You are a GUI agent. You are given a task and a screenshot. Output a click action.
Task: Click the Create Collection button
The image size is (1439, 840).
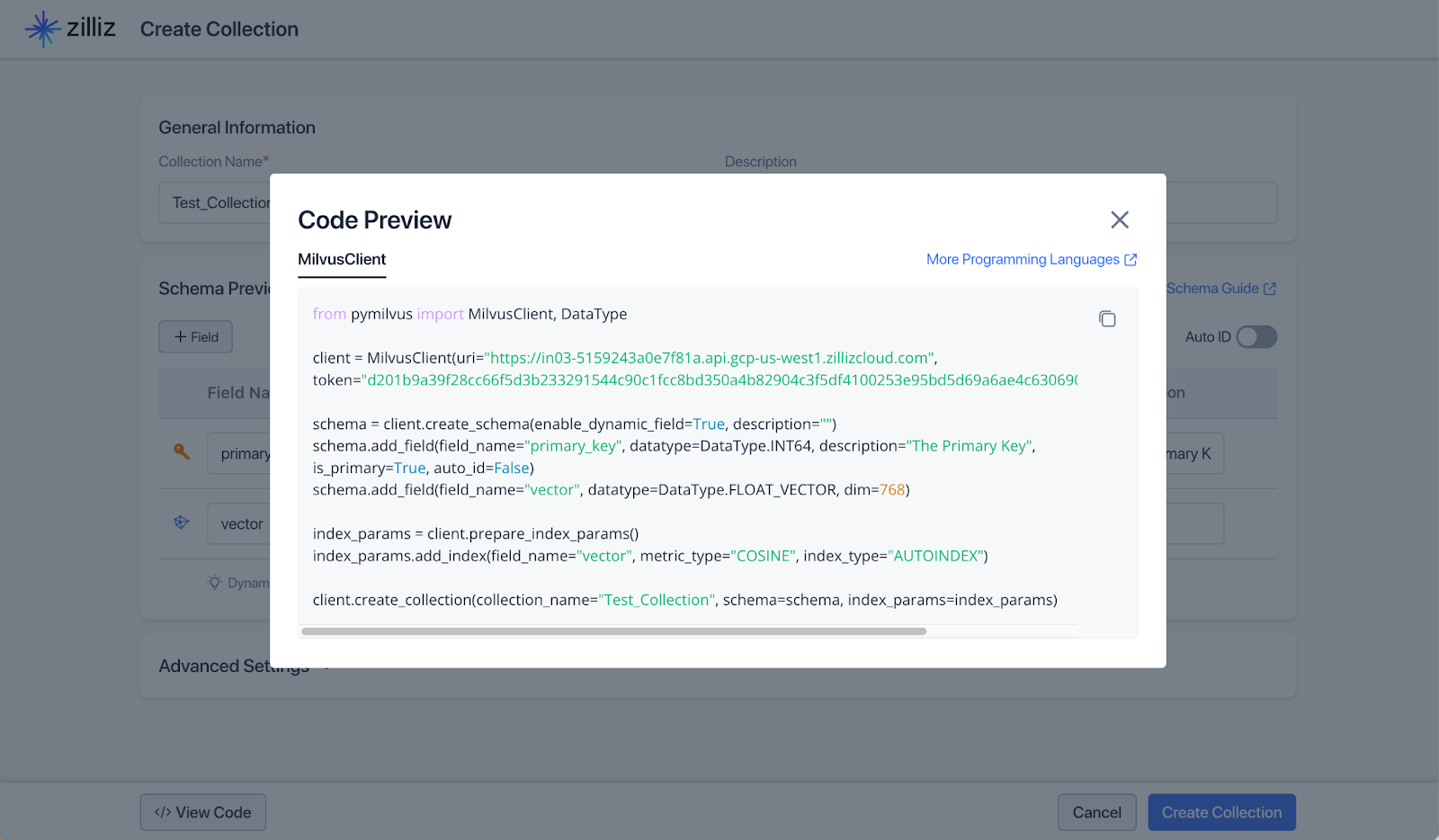pos(1221,811)
